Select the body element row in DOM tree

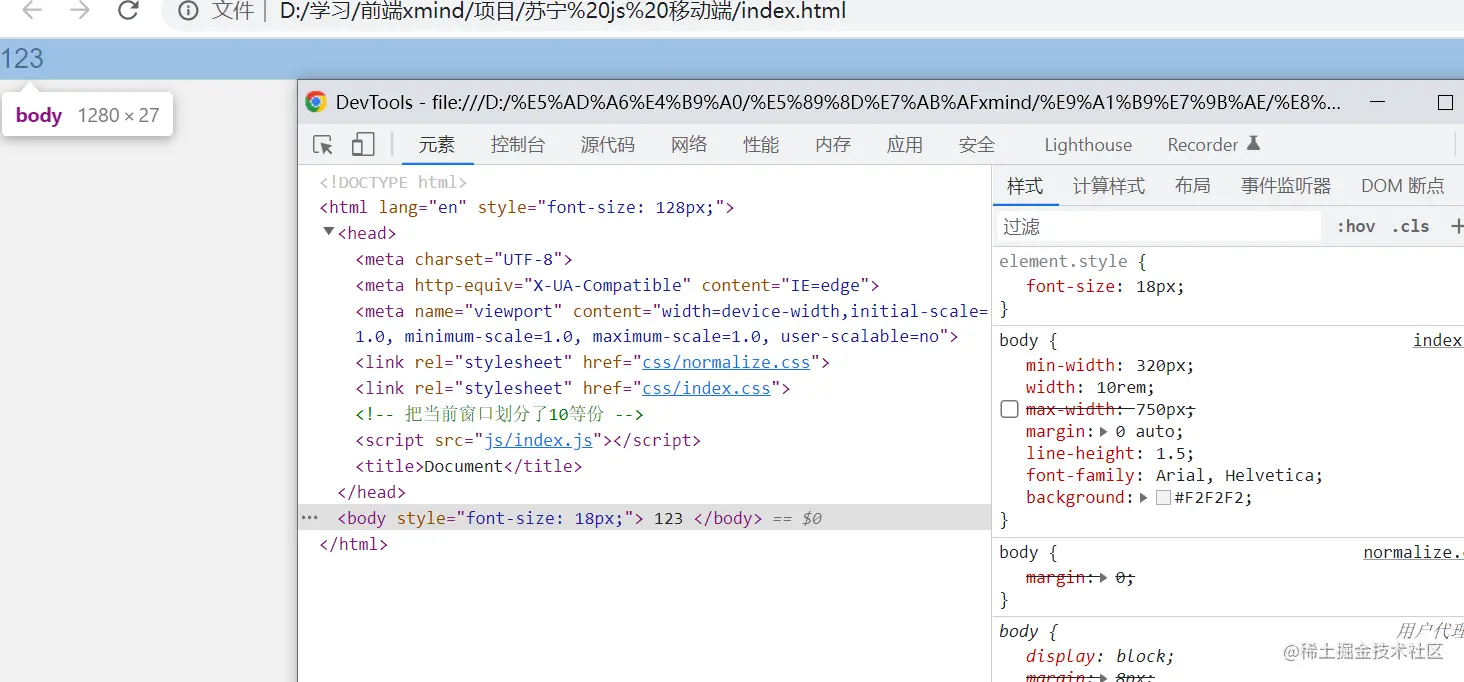645,518
